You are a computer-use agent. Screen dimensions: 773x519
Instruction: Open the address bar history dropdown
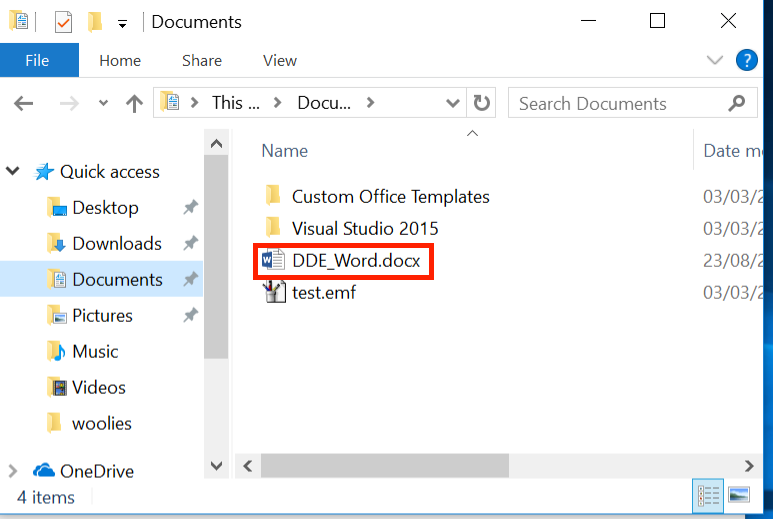(x=453, y=103)
